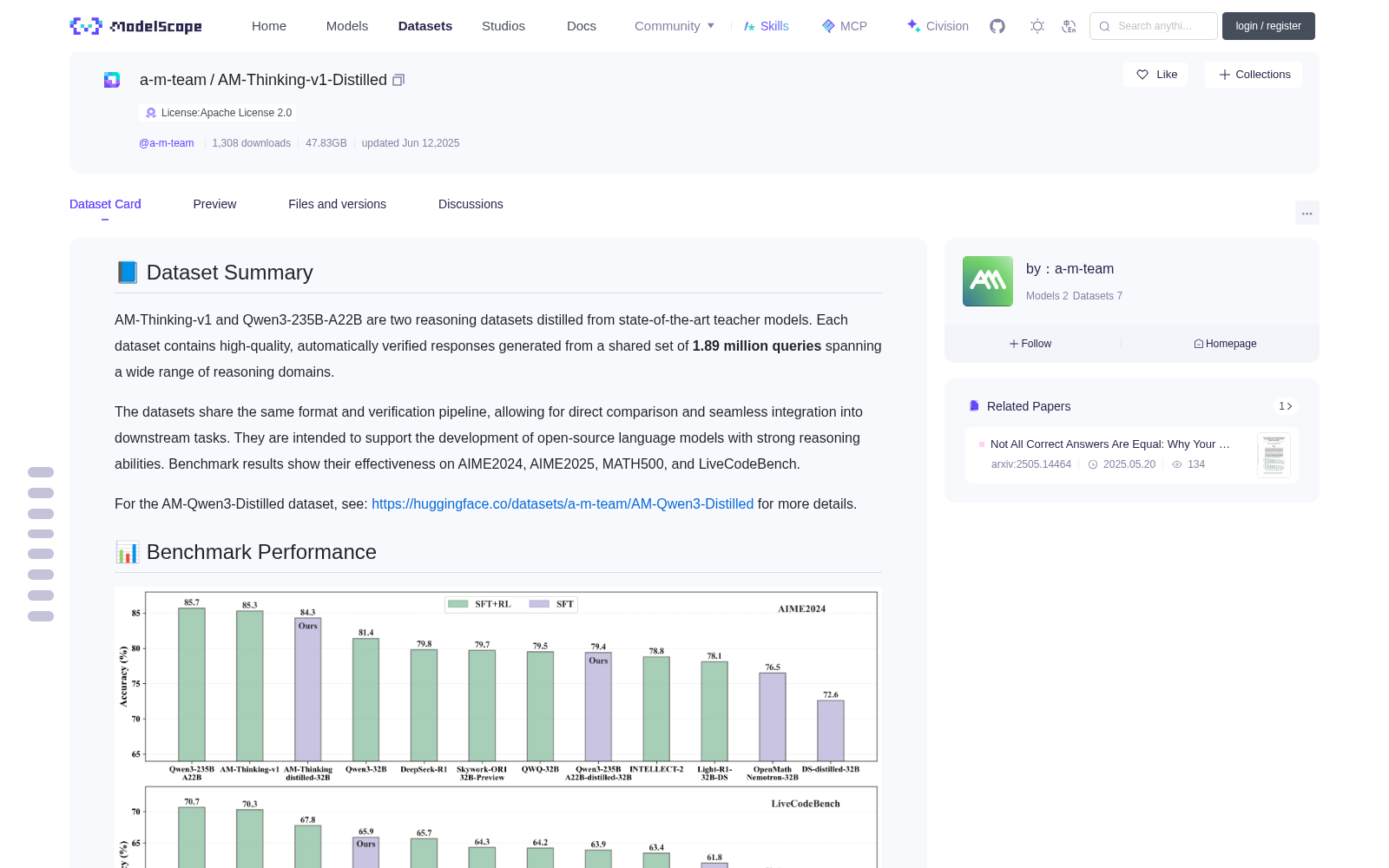Viewport: 1389px width, 868px height.
Task: Click the ModelScope logo
Action: (136, 26)
